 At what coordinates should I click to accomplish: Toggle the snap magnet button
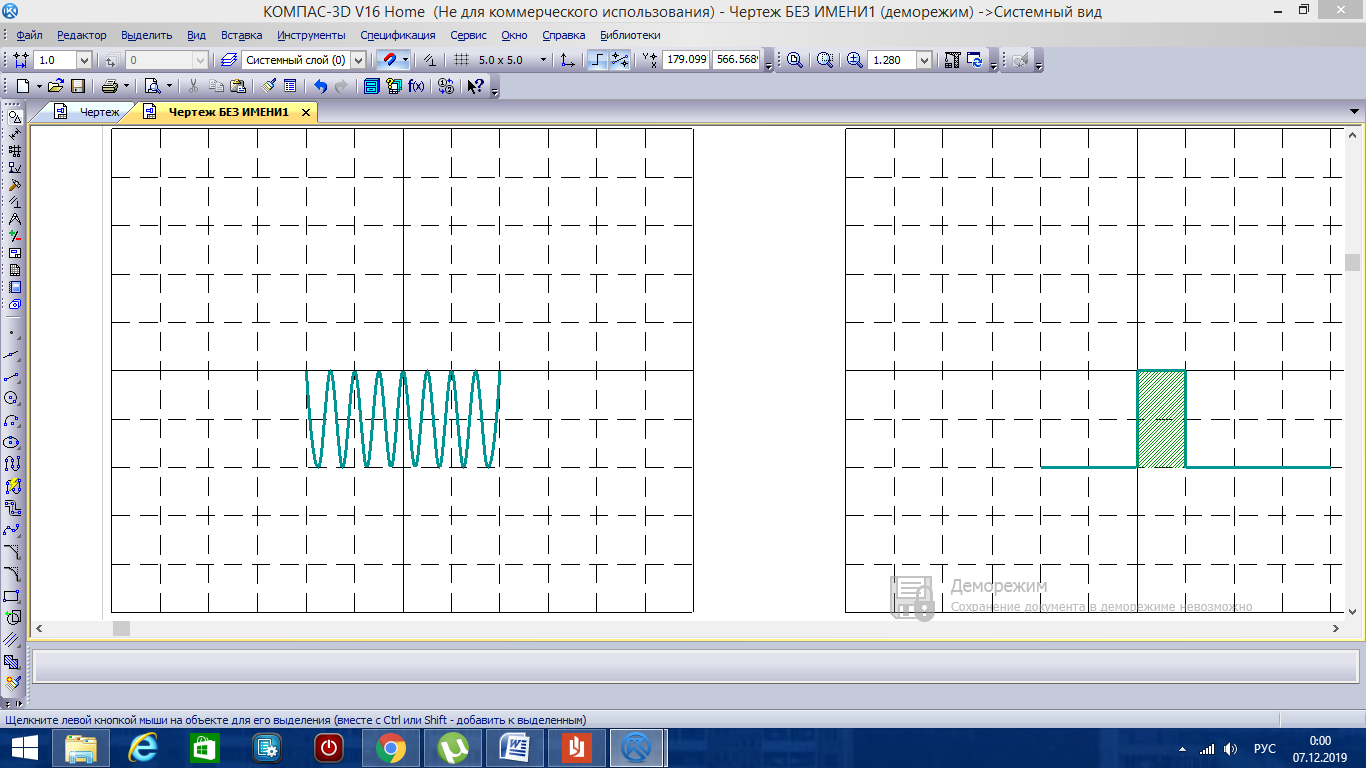(x=390, y=60)
